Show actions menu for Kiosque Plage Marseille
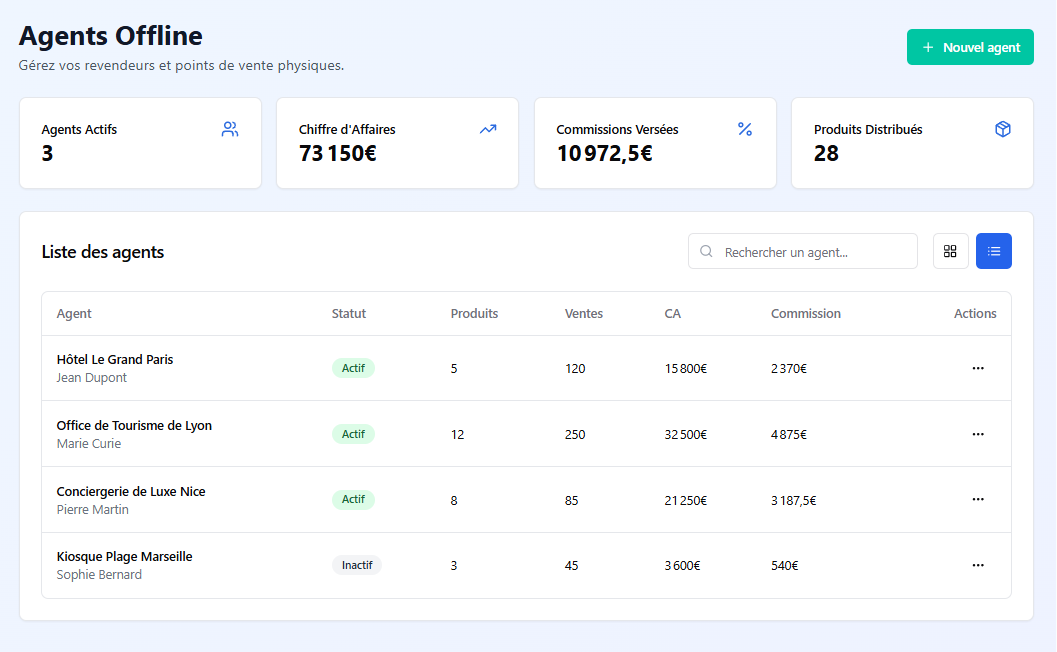This screenshot has height=652, width=1057. [978, 565]
